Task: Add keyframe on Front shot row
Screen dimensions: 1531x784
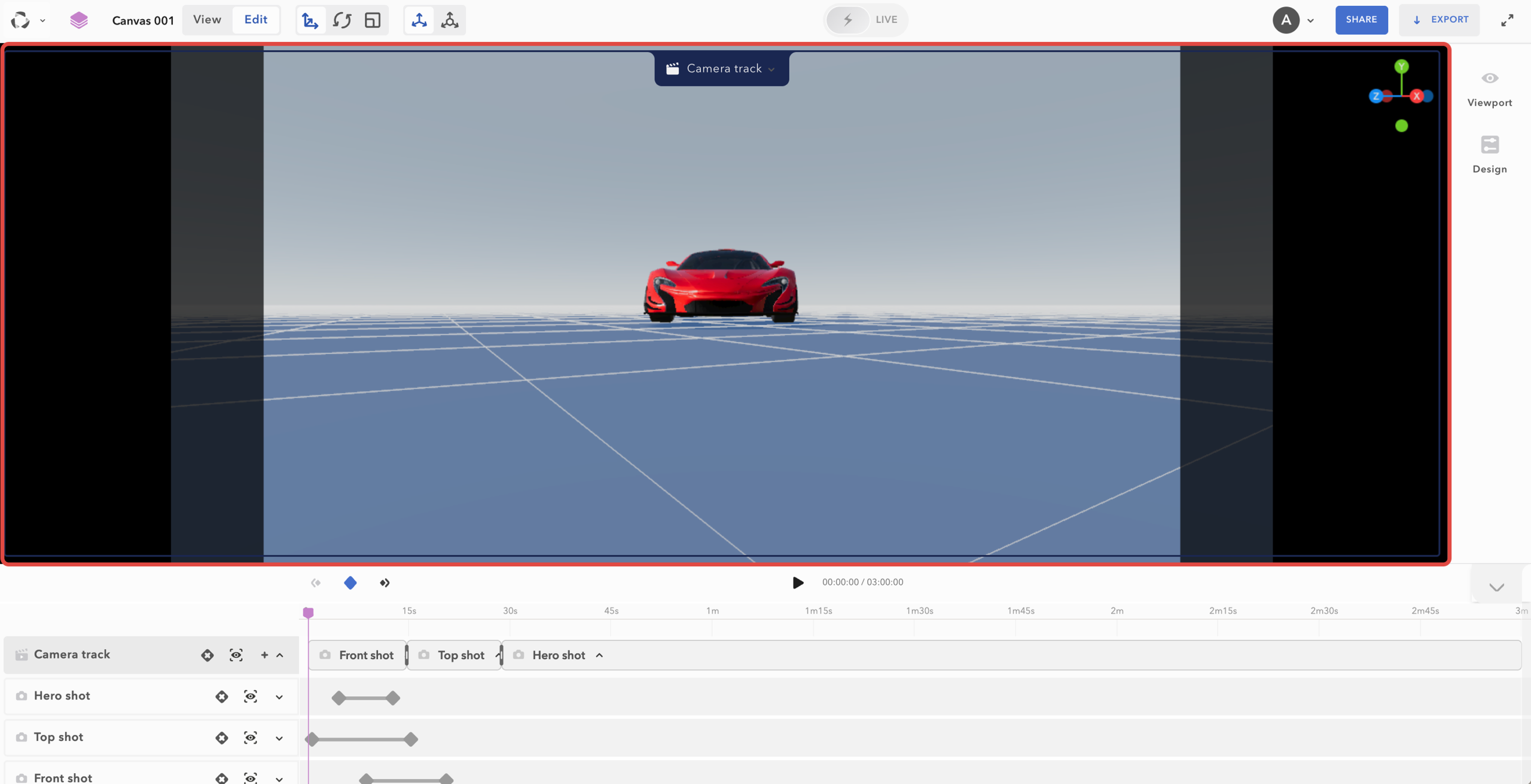Action: pyautogui.click(x=221, y=777)
